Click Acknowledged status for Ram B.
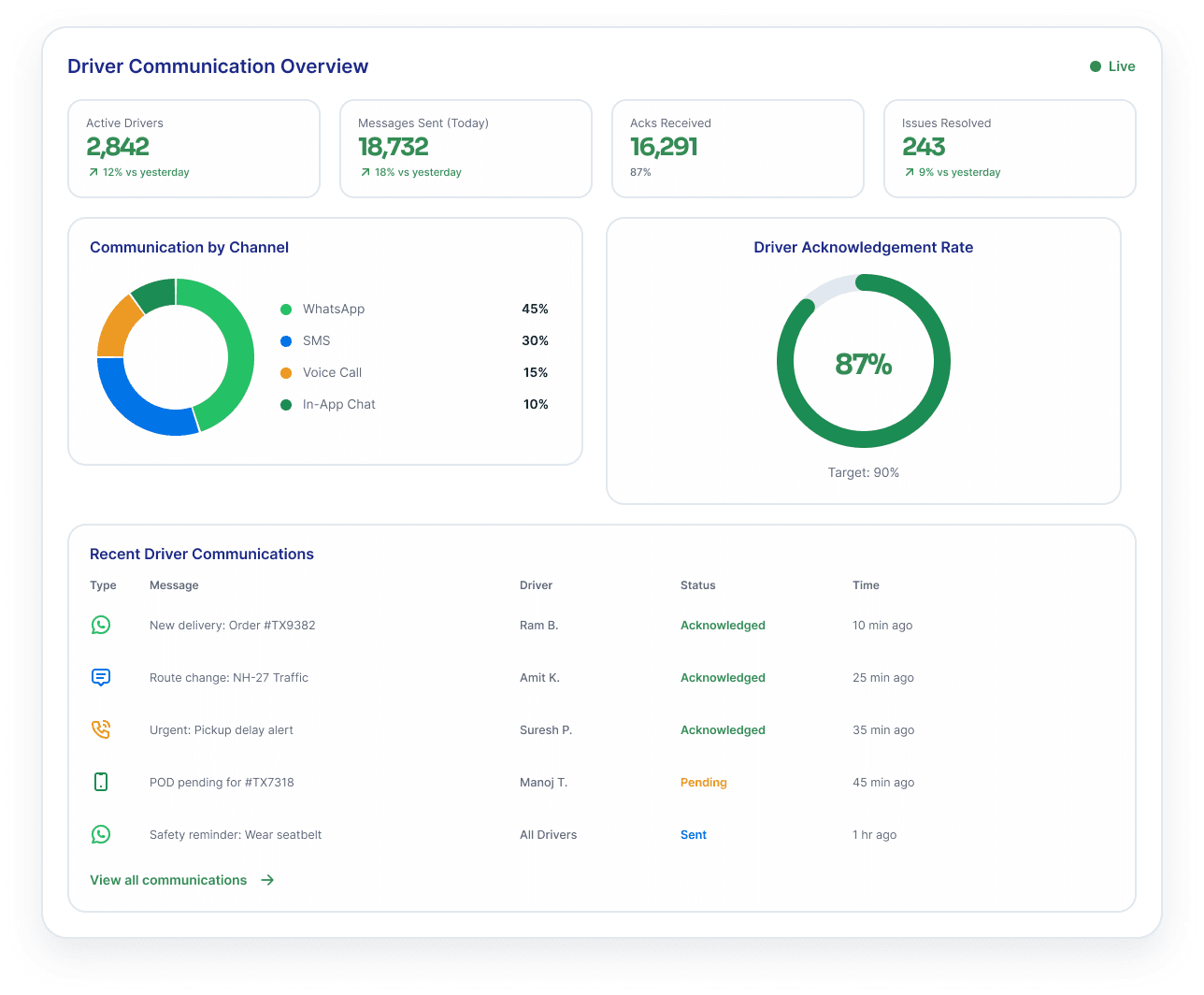 pyautogui.click(x=723, y=625)
